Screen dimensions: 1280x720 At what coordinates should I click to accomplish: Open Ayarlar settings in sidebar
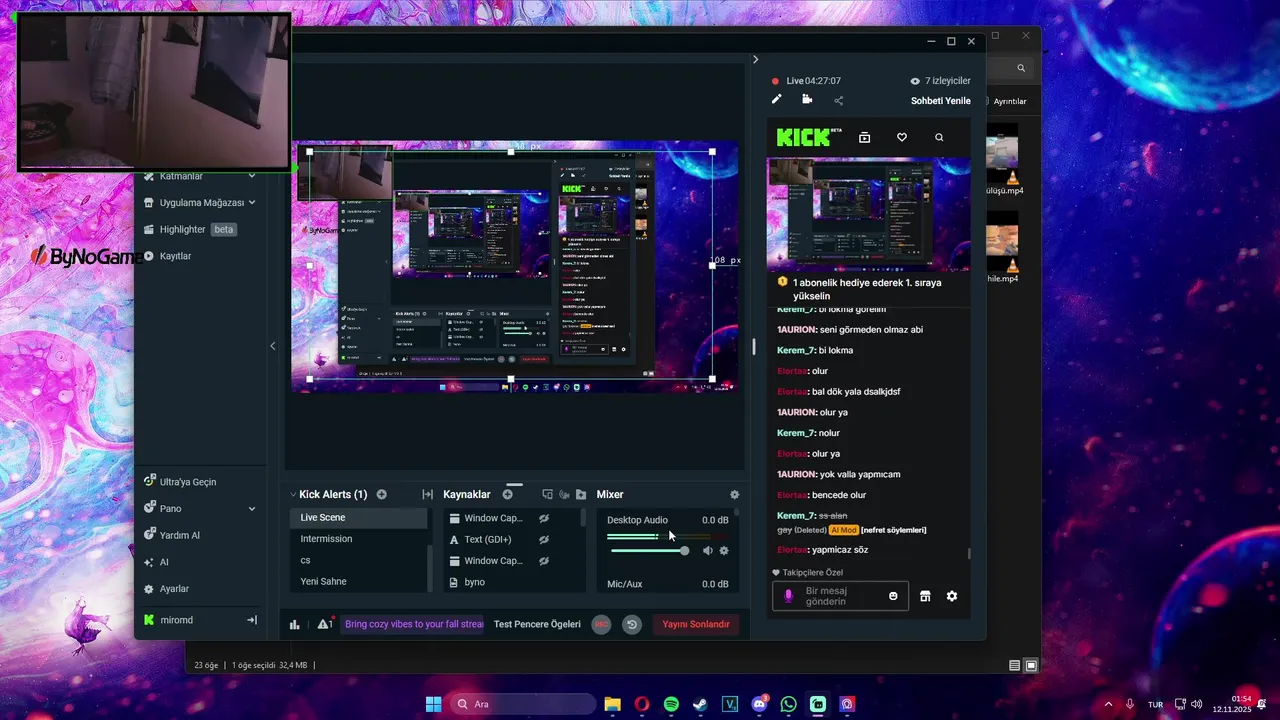[x=167, y=589]
